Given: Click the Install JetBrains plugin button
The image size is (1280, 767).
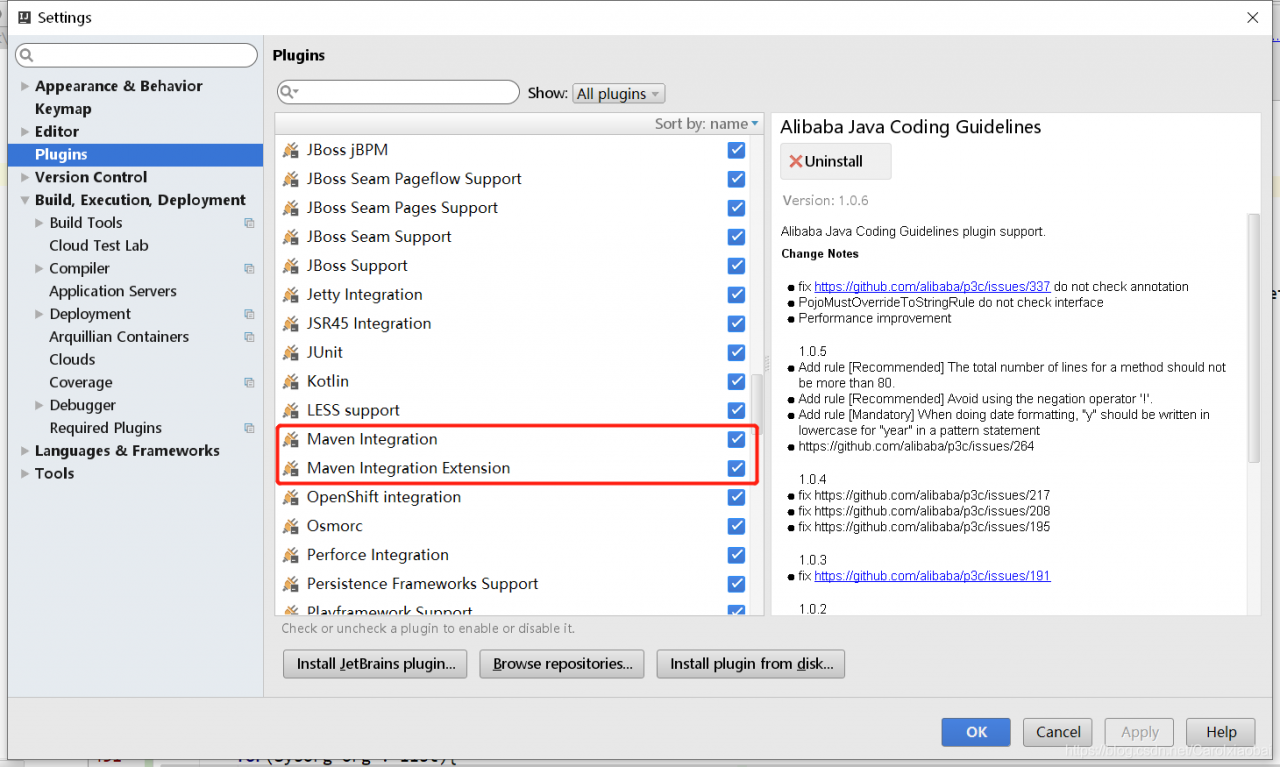Looking at the screenshot, I should point(375,664).
